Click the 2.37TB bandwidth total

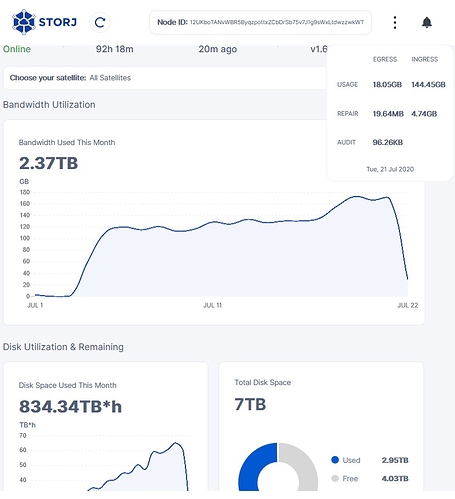48,163
